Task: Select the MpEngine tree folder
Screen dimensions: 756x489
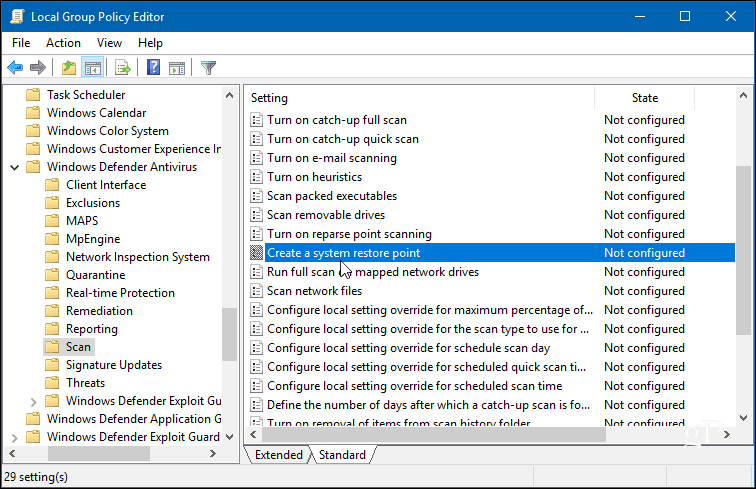Action: (x=93, y=239)
